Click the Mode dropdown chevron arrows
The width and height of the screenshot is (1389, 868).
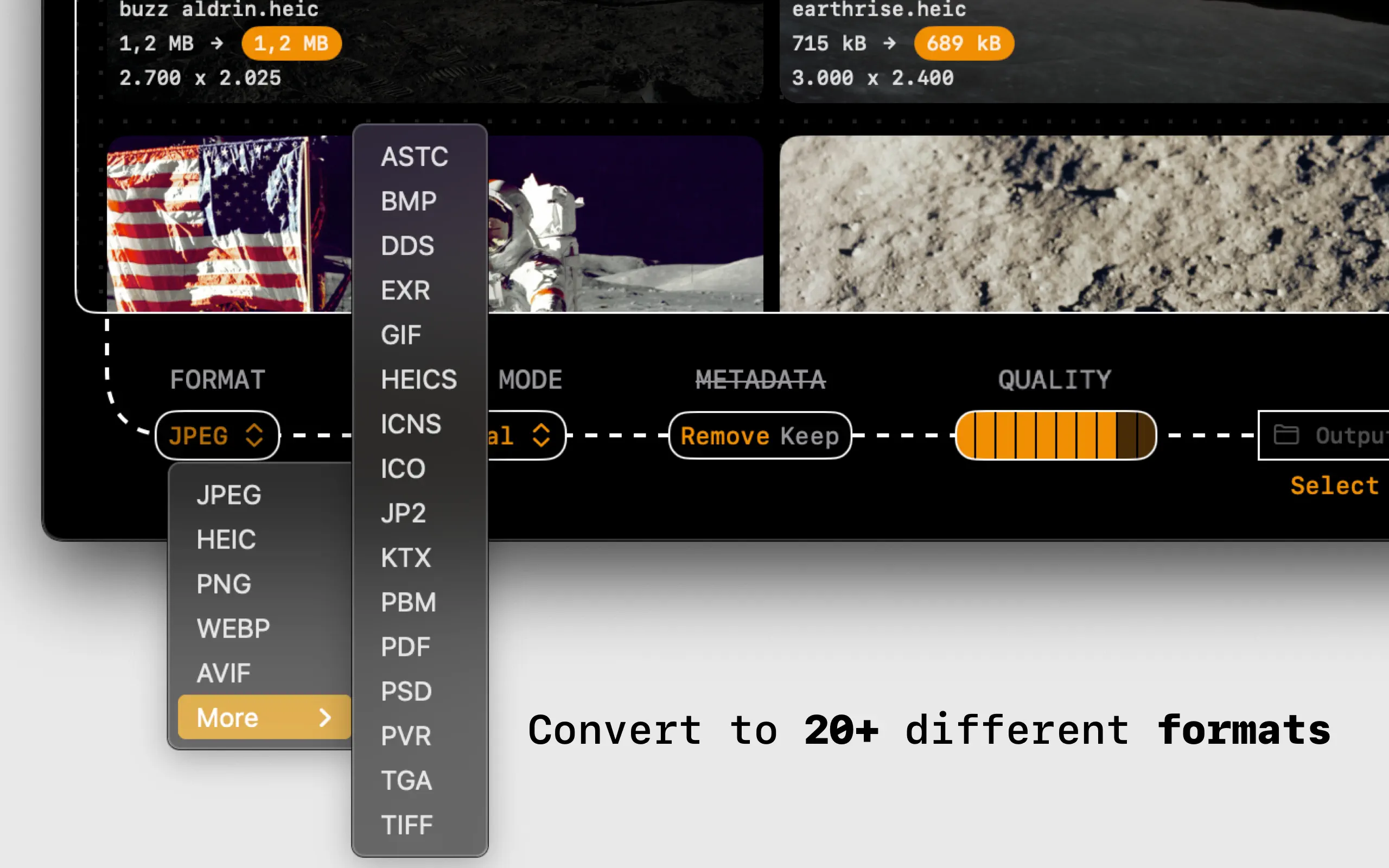point(540,435)
